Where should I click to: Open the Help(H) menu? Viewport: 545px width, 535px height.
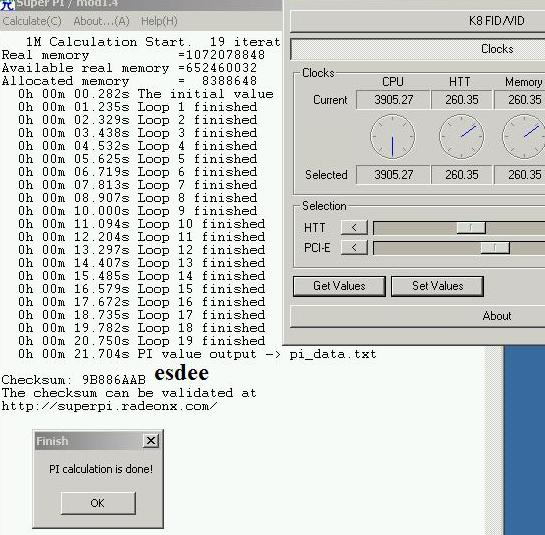point(159,21)
